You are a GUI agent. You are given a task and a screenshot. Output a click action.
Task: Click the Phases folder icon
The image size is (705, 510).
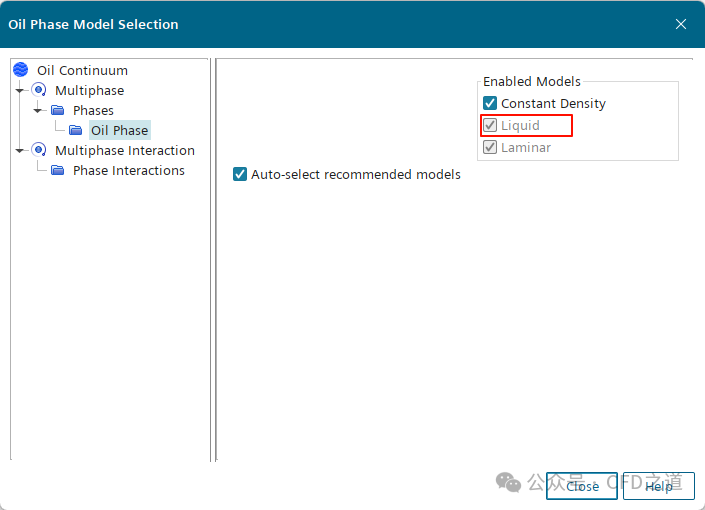tap(58, 110)
